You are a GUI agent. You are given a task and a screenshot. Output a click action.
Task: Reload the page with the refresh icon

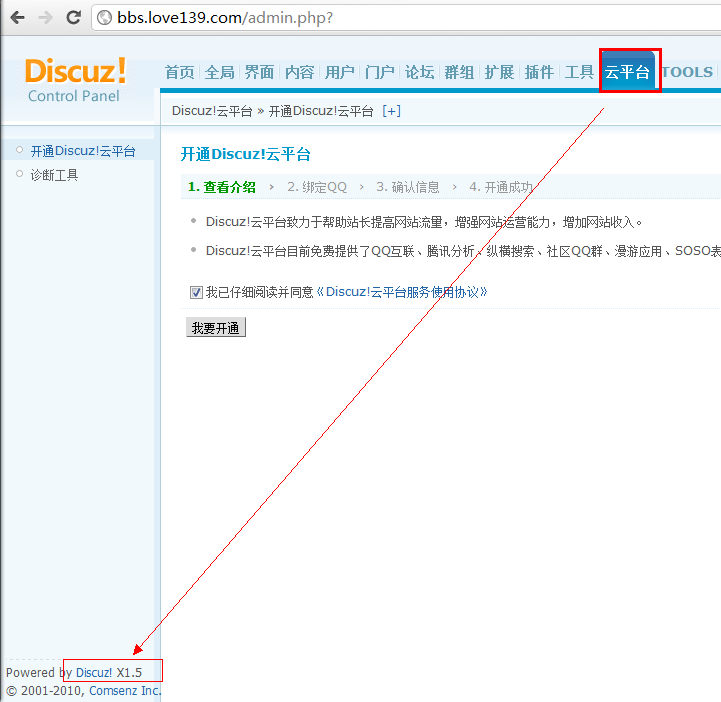coord(74,17)
